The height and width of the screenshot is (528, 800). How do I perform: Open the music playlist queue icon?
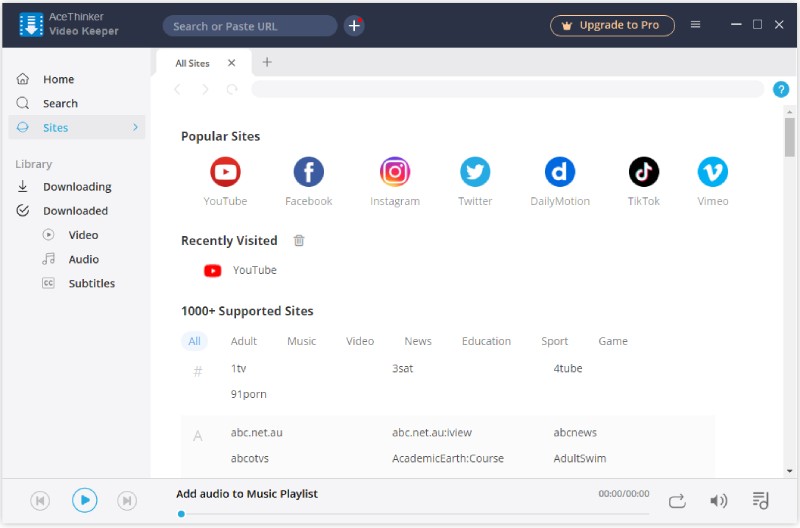pos(761,501)
